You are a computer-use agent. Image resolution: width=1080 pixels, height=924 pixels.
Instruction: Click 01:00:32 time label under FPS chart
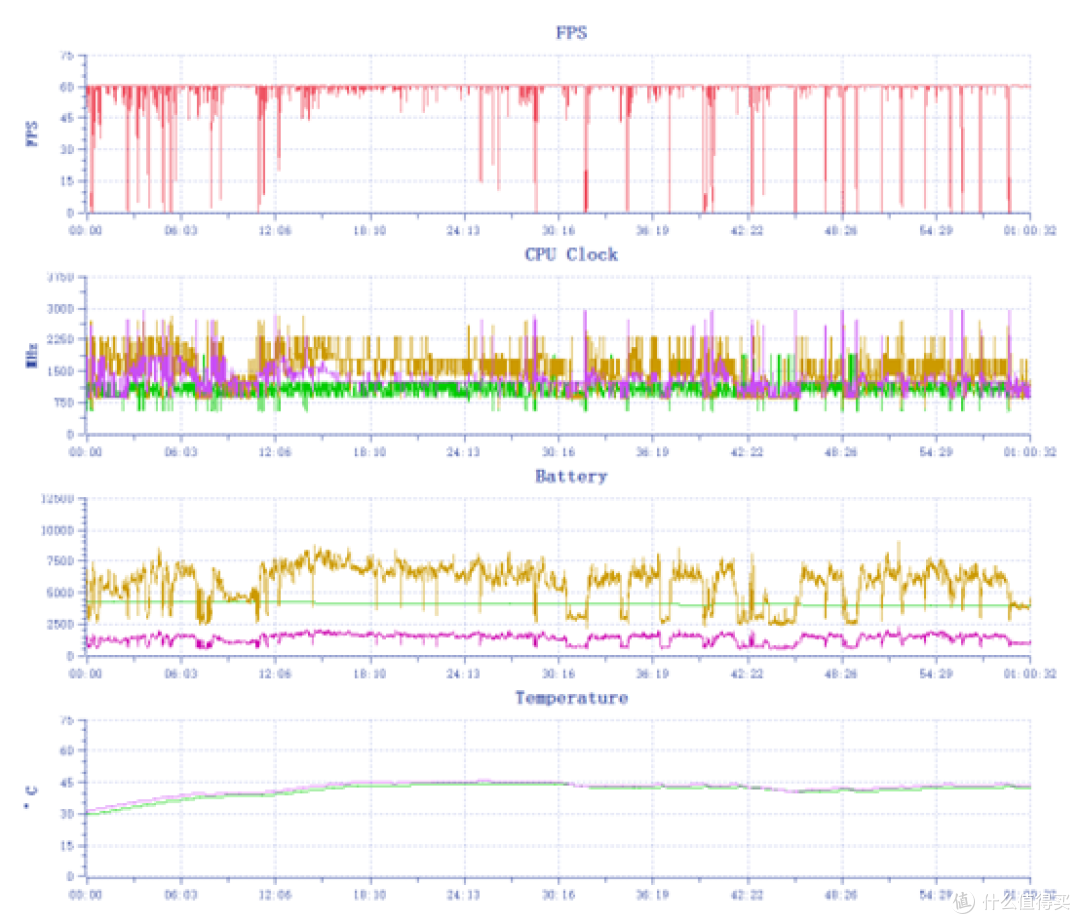tap(1030, 230)
